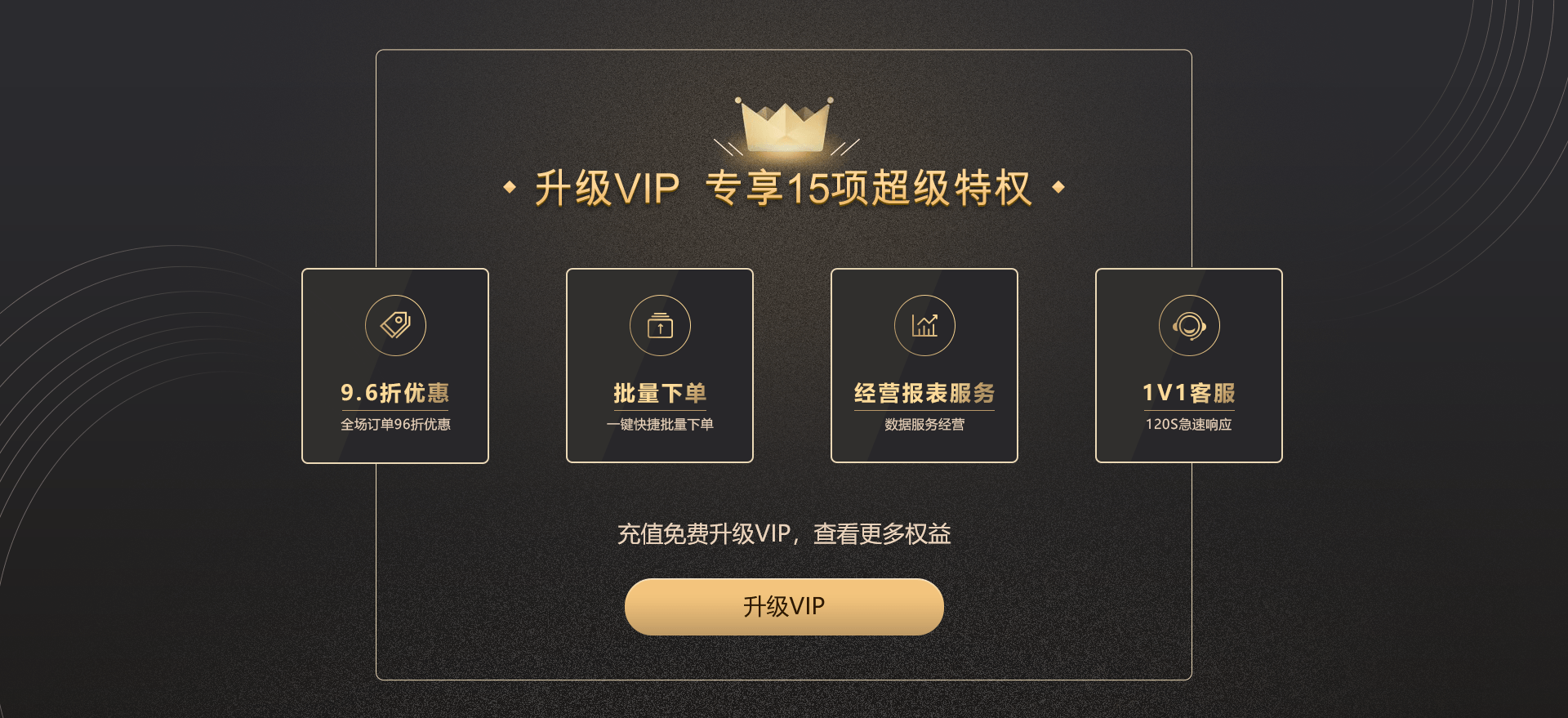Click the 一键快捷批量下单 description text
This screenshot has width=1568, height=718.
pyautogui.click(x=660, y=424)
